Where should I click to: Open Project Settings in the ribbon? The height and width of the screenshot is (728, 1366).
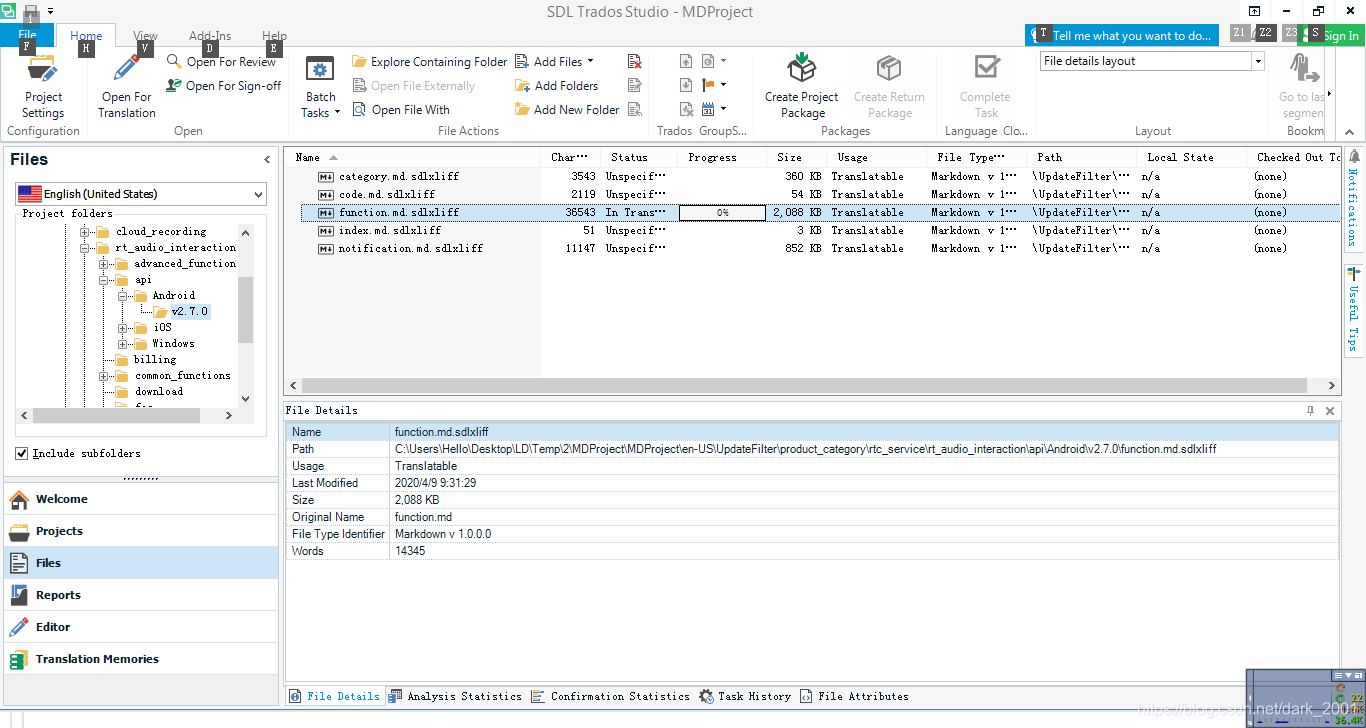43,88
